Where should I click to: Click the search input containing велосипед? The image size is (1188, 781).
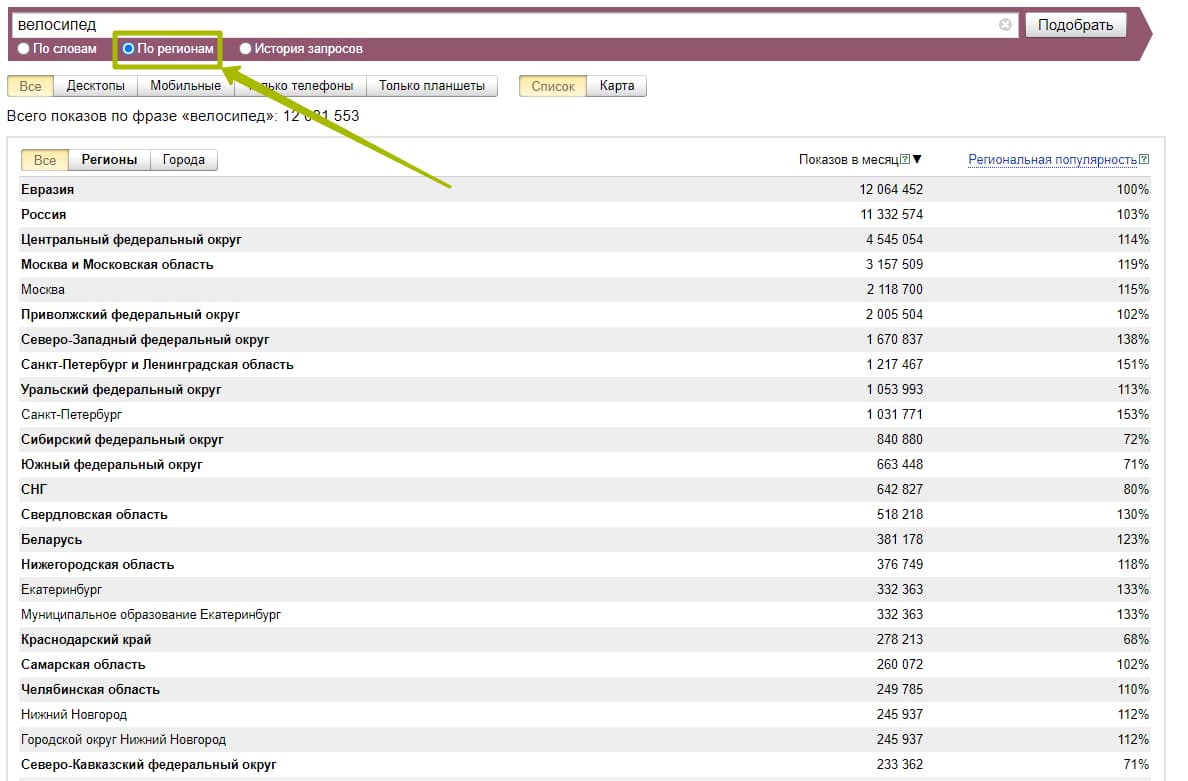click(x=500, y=25)
